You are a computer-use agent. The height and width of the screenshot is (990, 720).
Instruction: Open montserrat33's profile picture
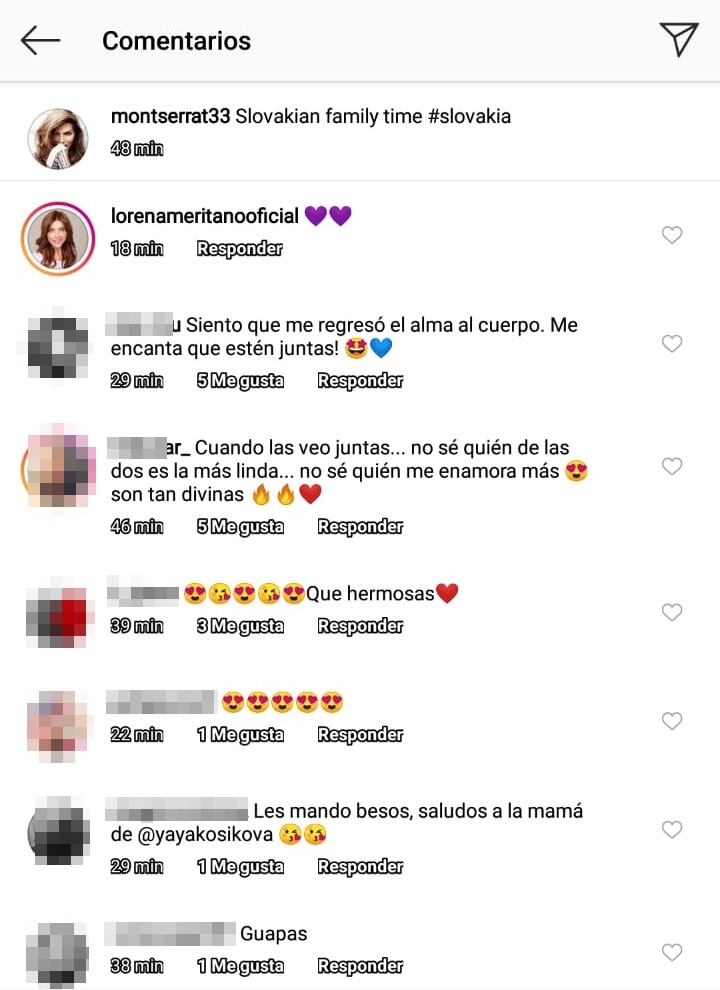58,139
